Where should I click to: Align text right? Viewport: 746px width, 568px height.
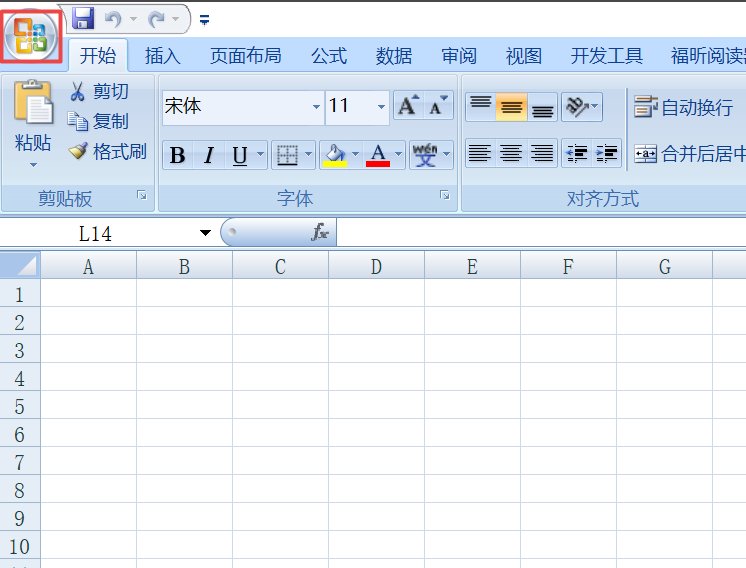coord(542,153)
